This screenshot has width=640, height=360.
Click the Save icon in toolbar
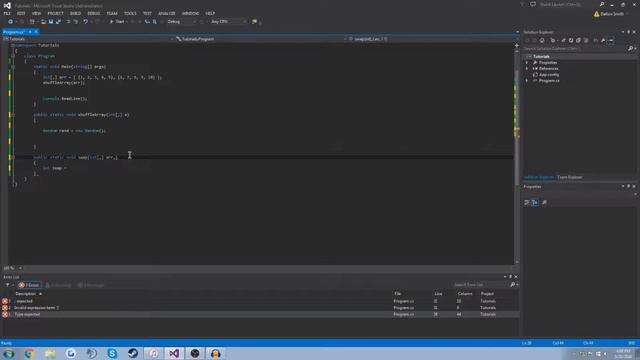click(x=51, y=22)
